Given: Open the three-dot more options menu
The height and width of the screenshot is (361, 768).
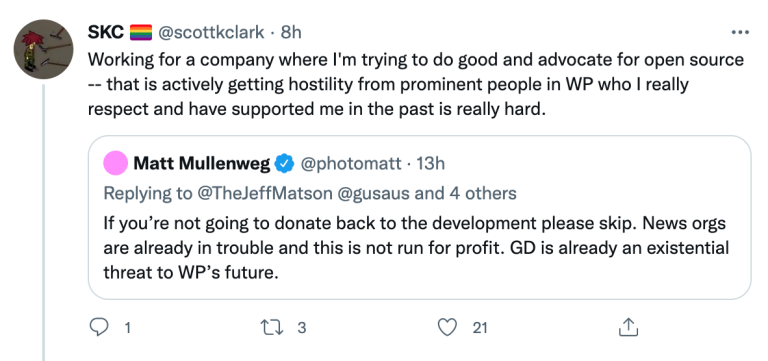Looking at the screenshot, I should (x=740, y=33).
